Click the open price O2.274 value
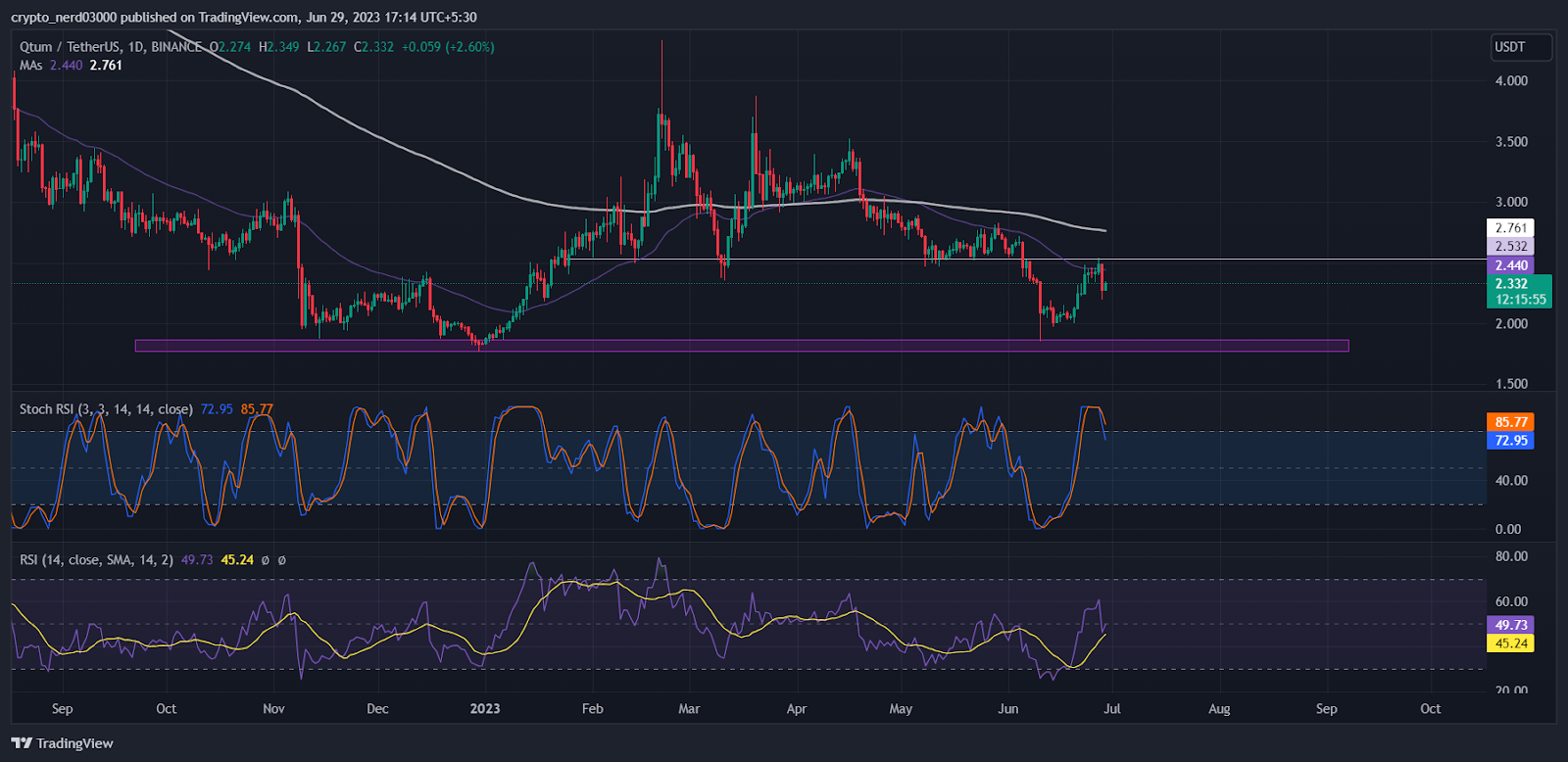This screenshot has height=762, width=1568. tap(230, 47)
